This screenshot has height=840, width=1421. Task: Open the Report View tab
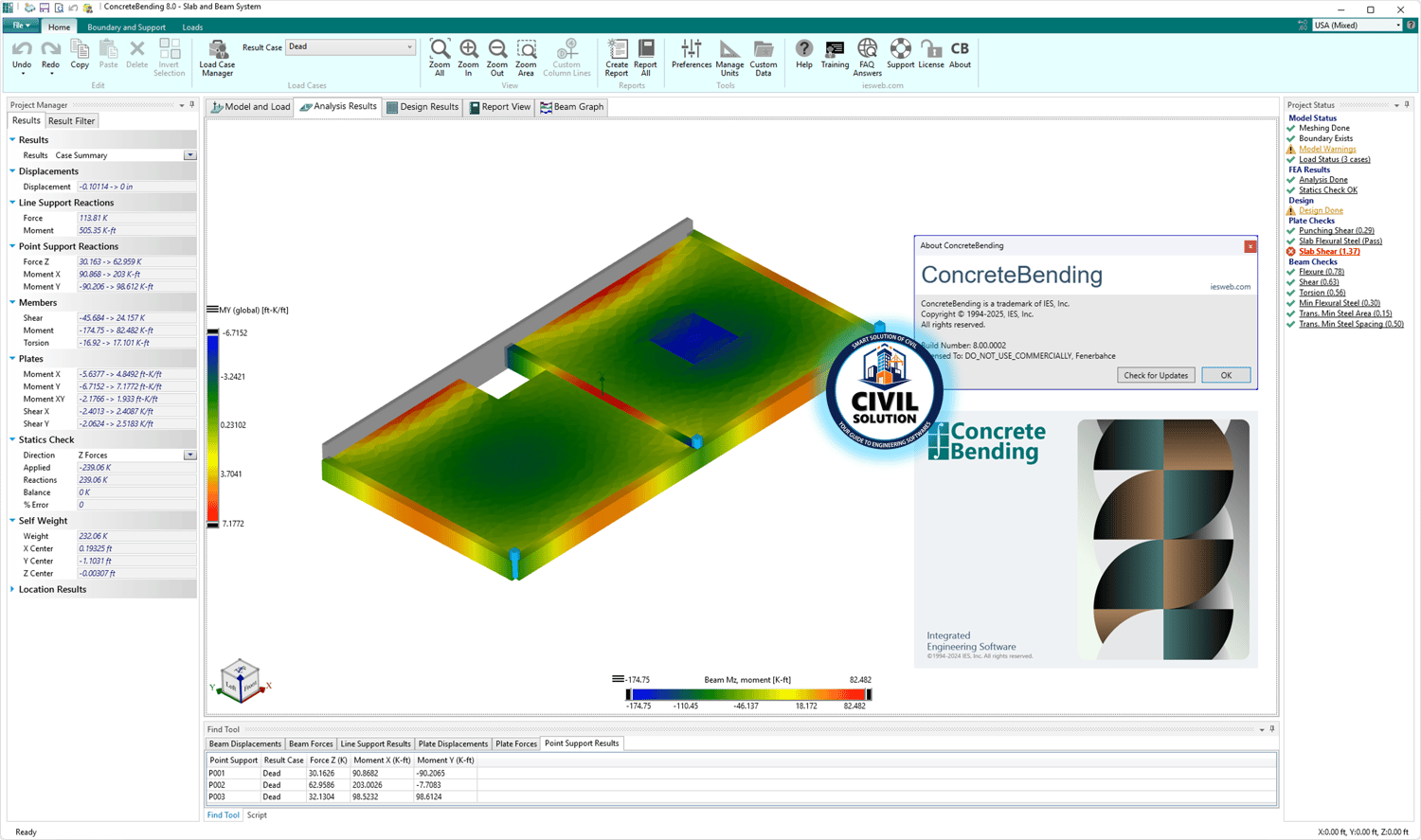tap(499, 107)
